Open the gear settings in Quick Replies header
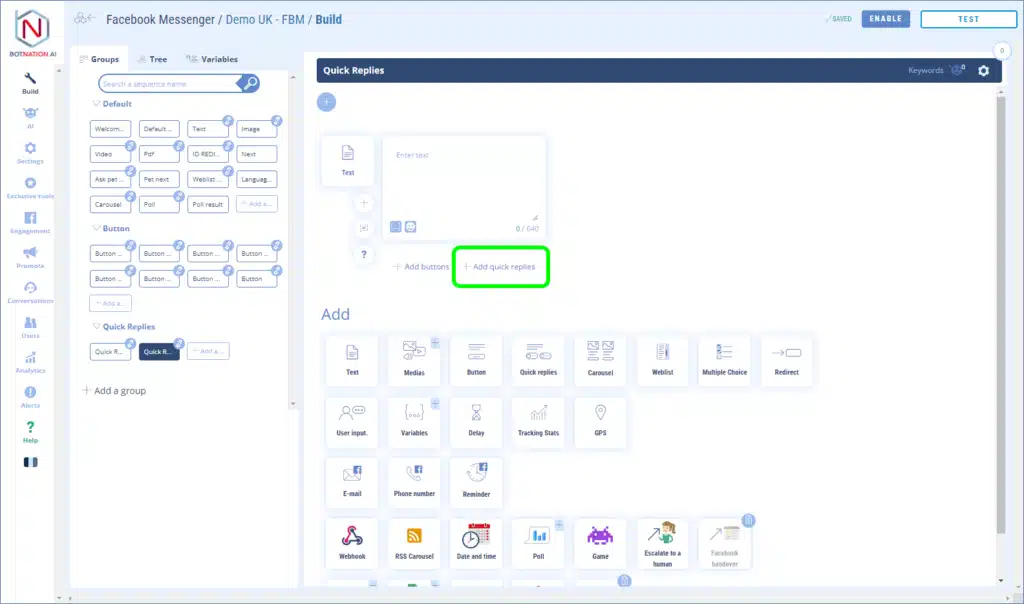The image size is (1024, 604). point(983,71)
